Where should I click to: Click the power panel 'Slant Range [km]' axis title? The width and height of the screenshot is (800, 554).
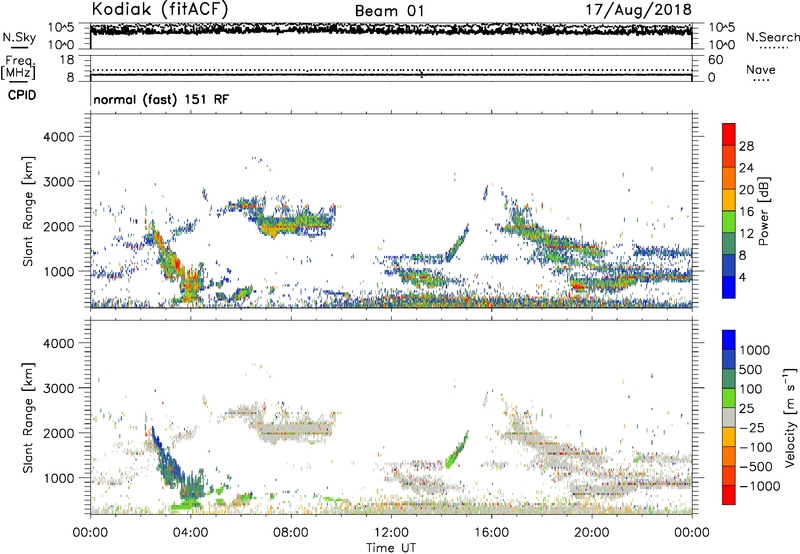[x=28, y=211]
